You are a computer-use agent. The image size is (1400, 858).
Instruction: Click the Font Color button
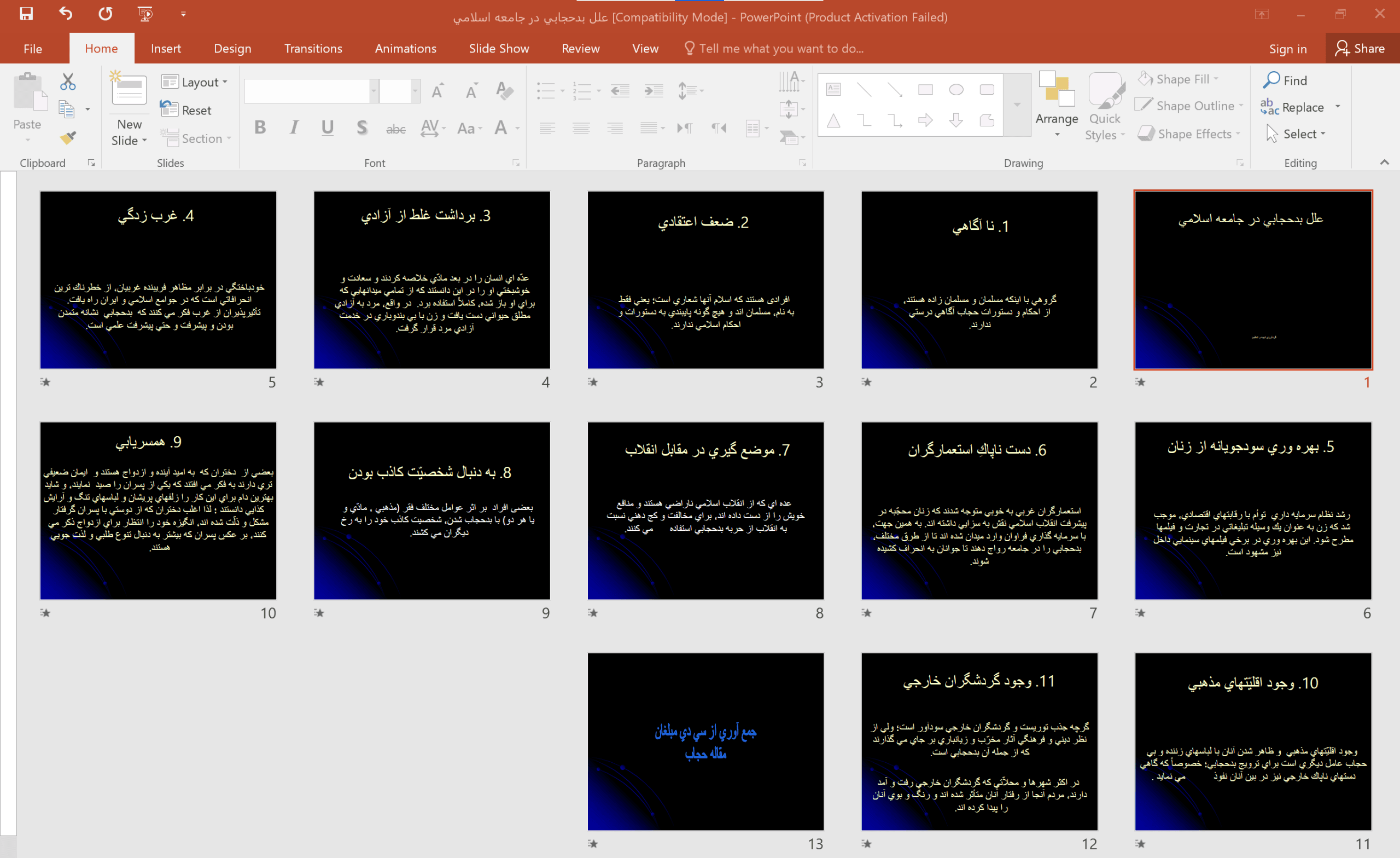click(x=500, y=127)
